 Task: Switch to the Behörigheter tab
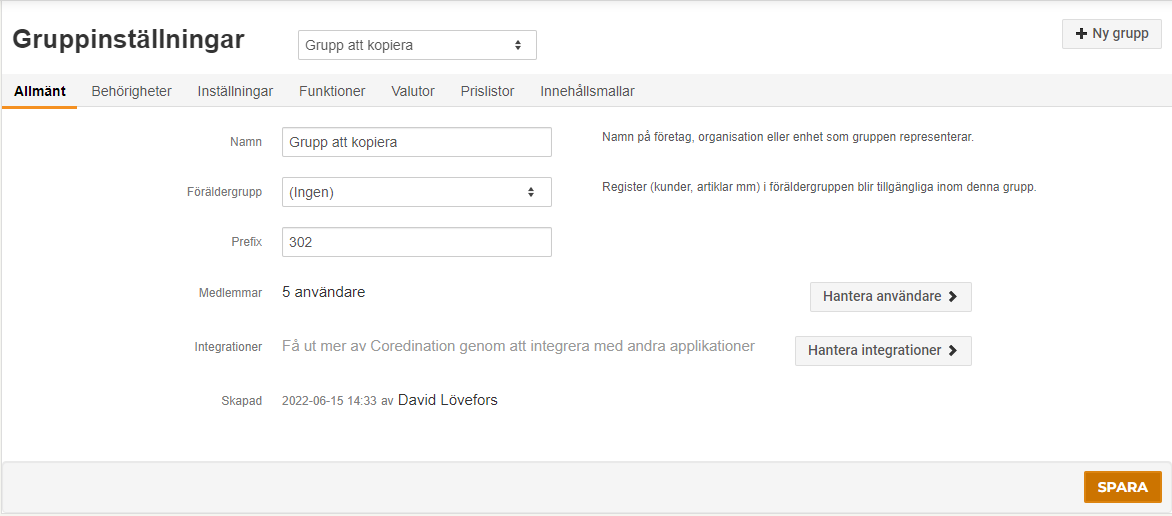coord(132,92)
